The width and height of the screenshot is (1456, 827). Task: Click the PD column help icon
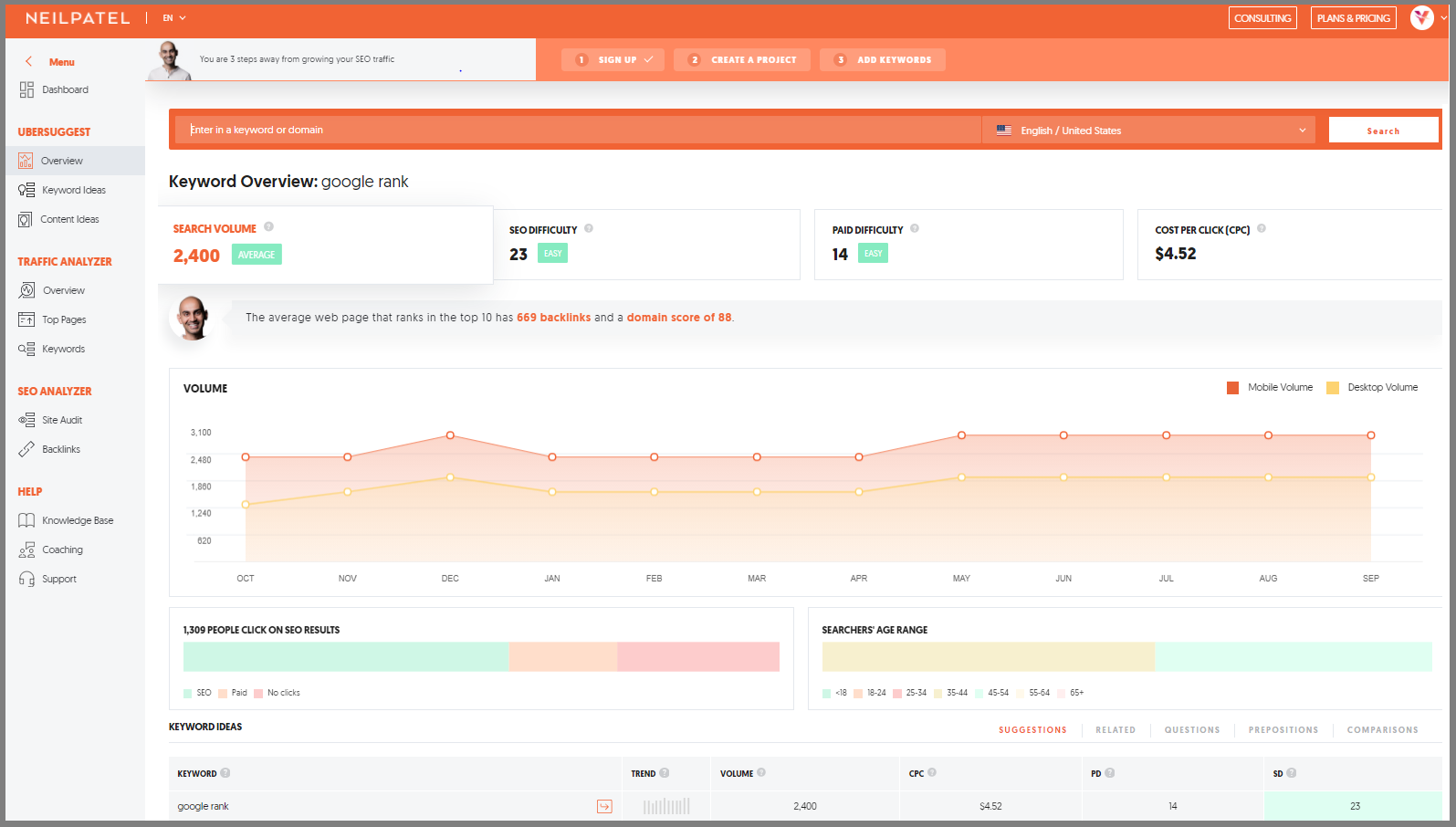click(x=1110, y=773)
